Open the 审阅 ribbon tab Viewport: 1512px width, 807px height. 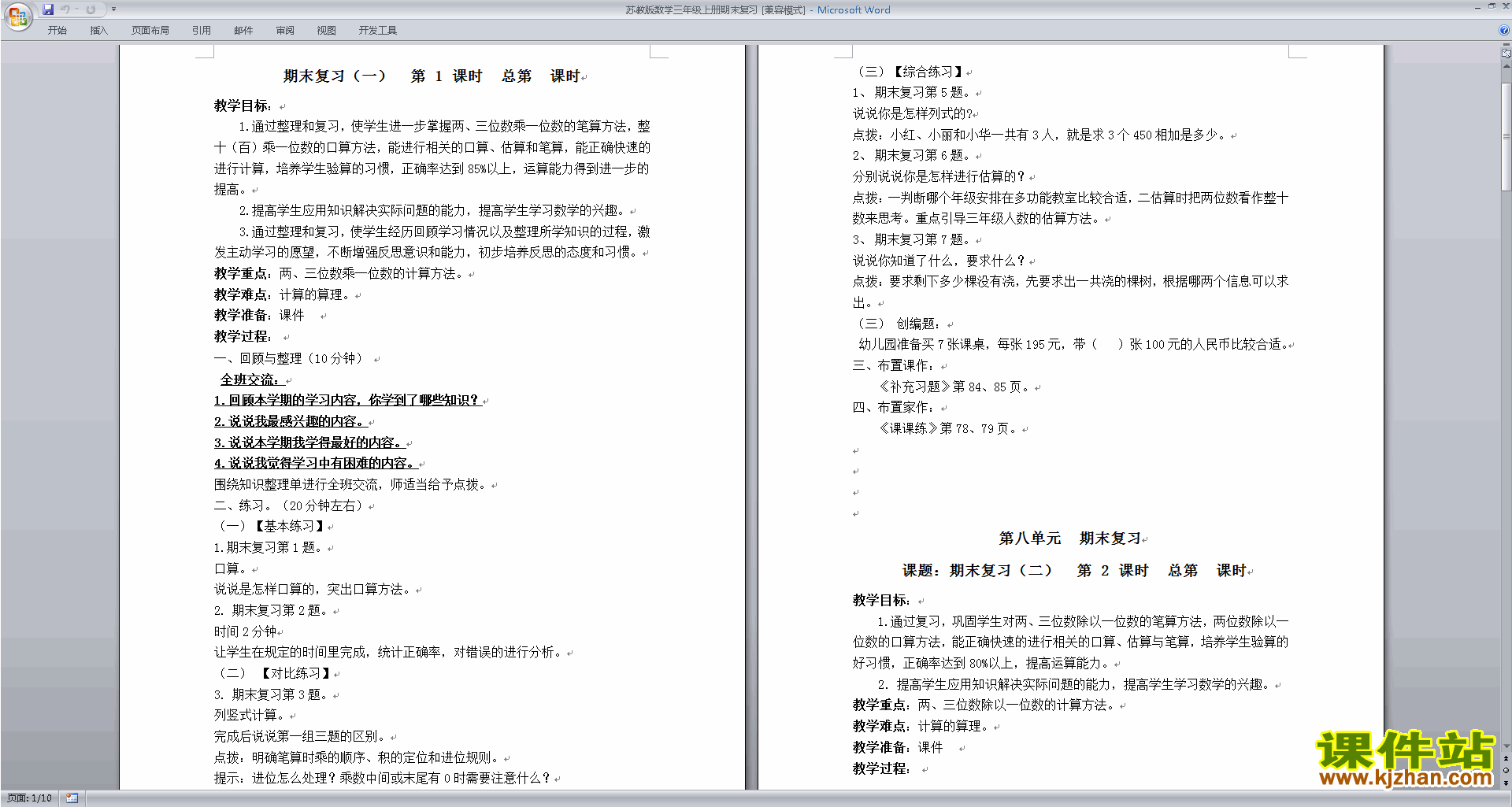[285, 30]
